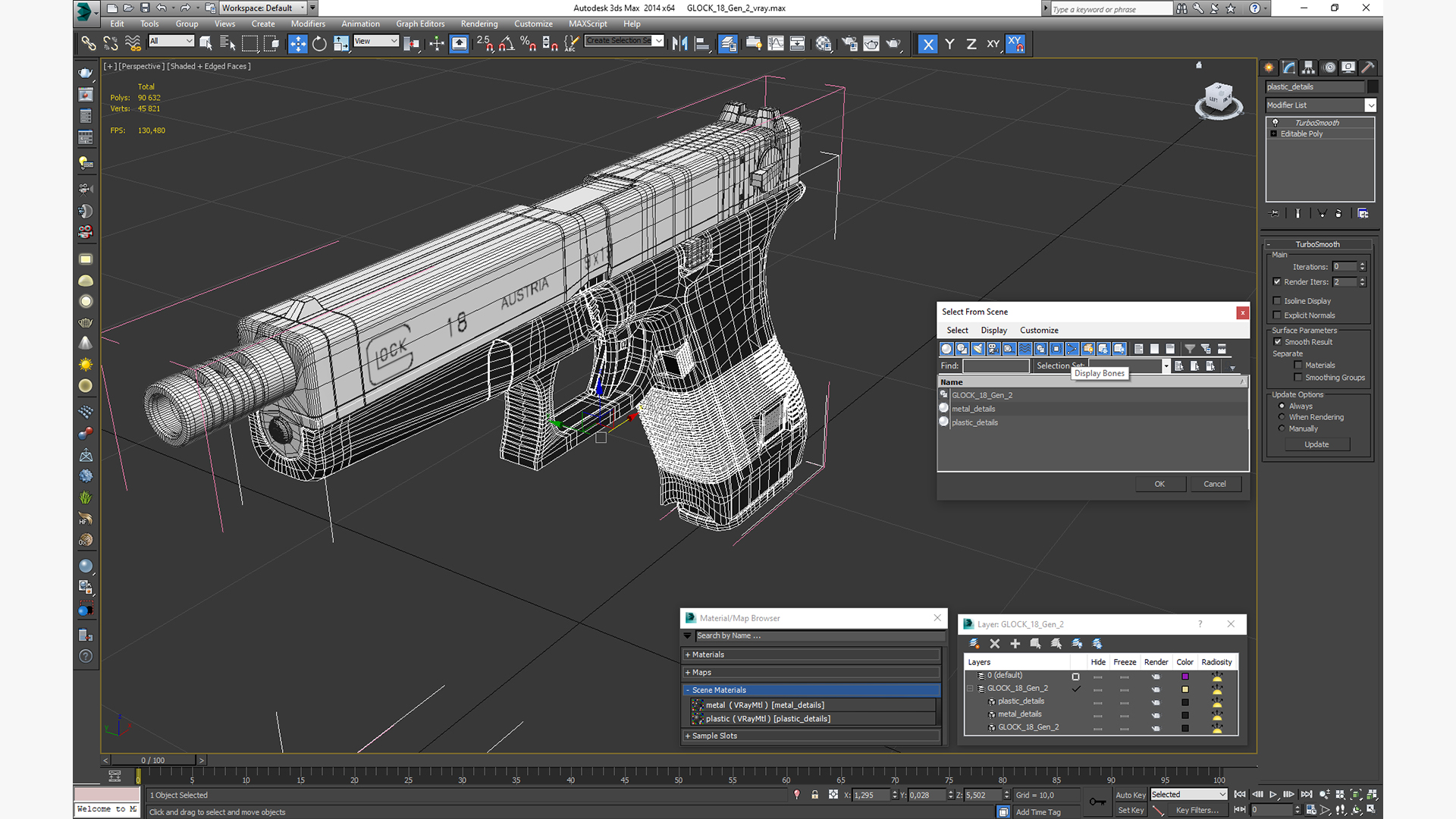Click GLOCK_18_Gen_2 layer yellow color swatch
Viewport: 1456px width, 819px height.
(x=1185, y=689)
